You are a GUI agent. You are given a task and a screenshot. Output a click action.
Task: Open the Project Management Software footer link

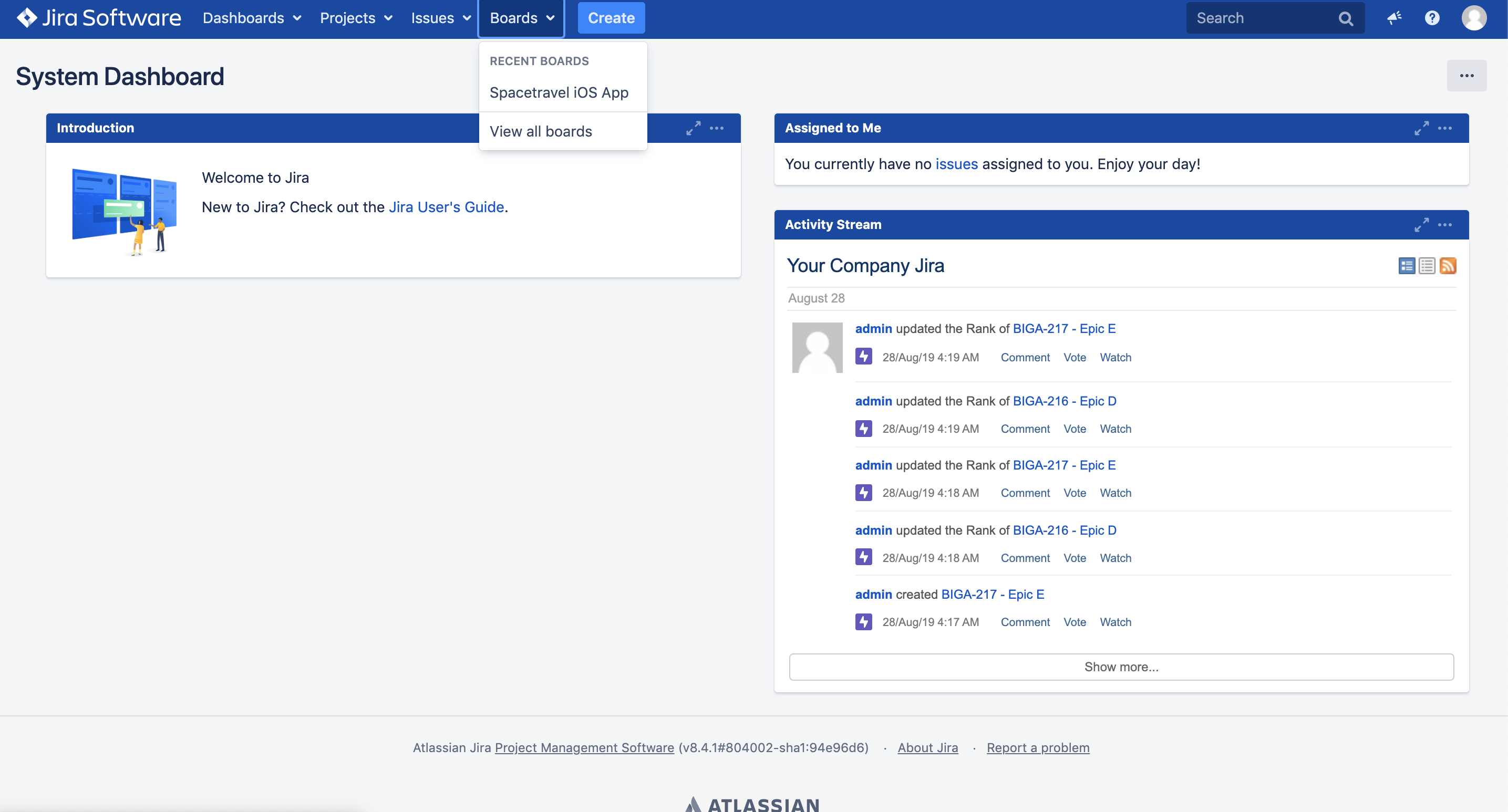(584, 747)
